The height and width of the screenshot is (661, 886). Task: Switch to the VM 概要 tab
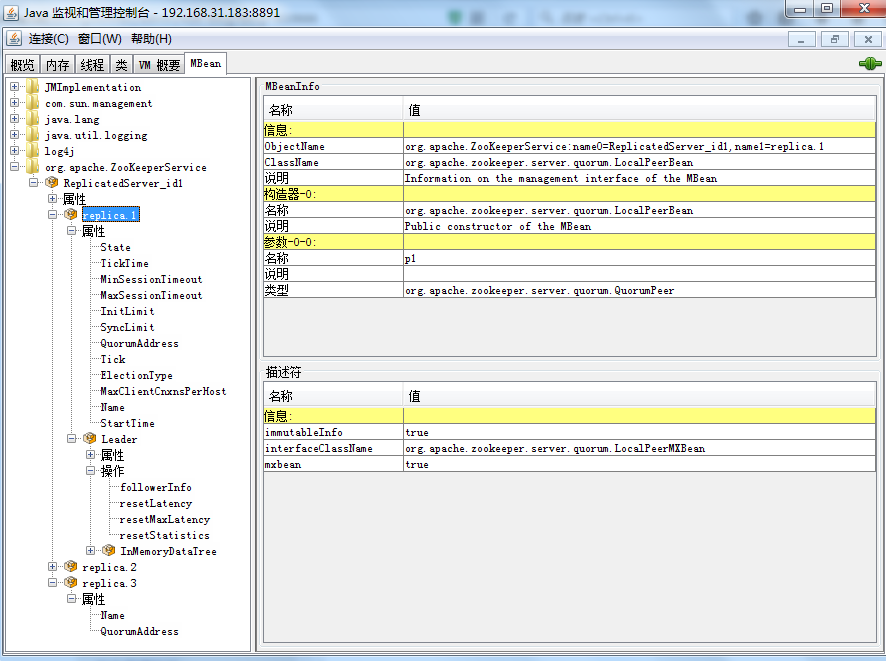pos(159,65)
